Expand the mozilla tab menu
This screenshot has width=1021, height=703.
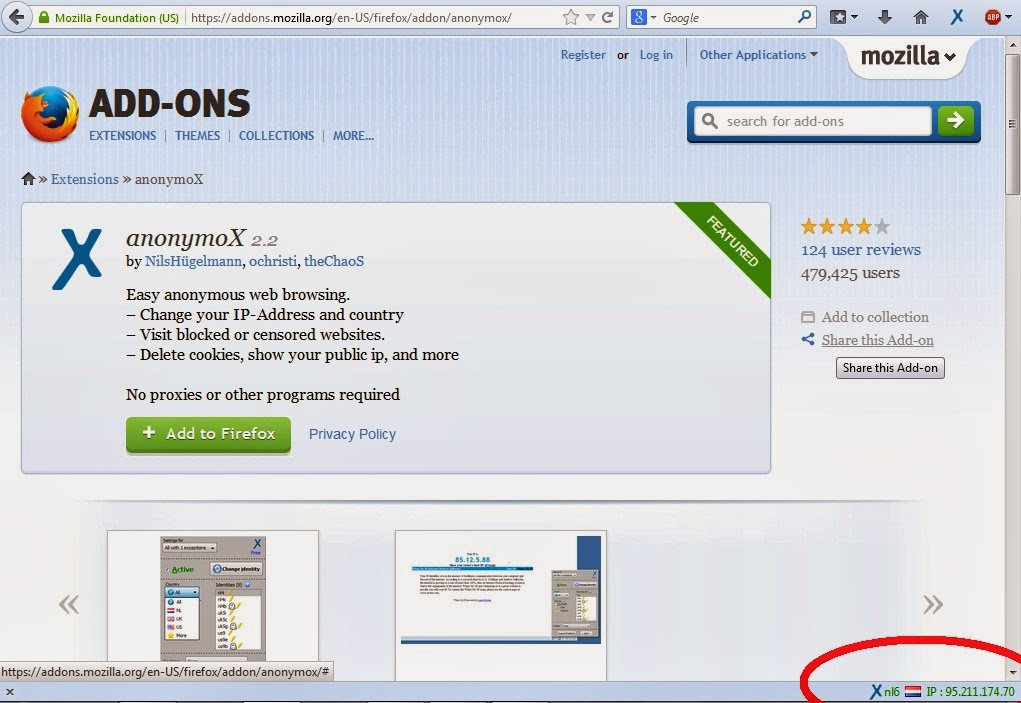[908, 57]
